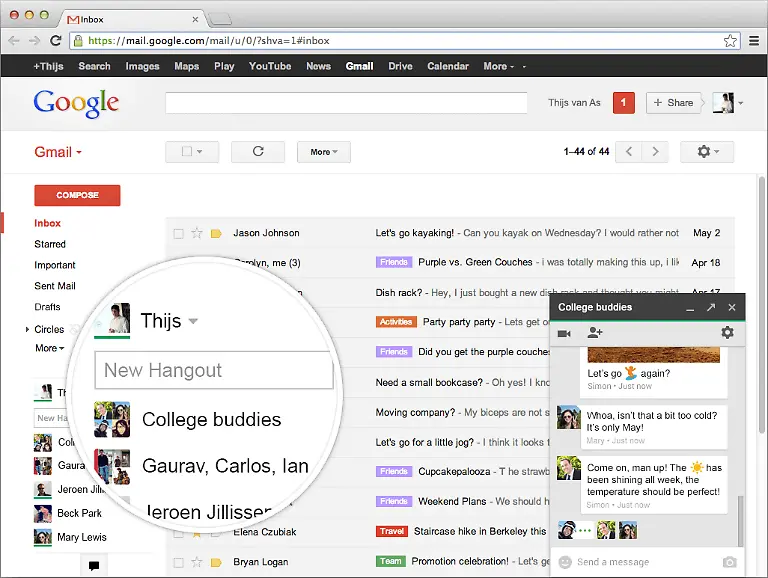Go to older messages with the right arrow
This screenshot has height=578, width=768.
[655, 151]
